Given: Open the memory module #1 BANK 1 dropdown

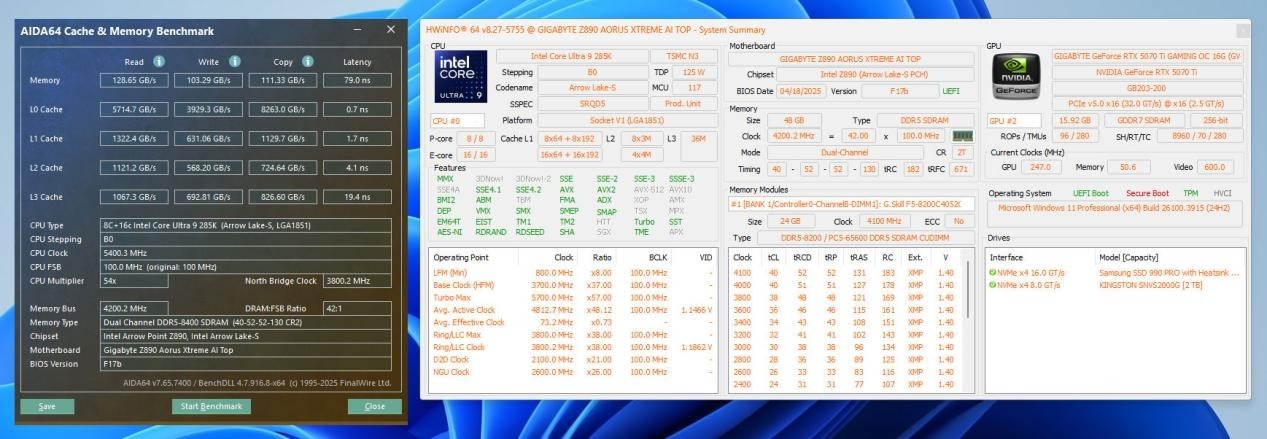Looking at the screenshot, I should [850, 205].
